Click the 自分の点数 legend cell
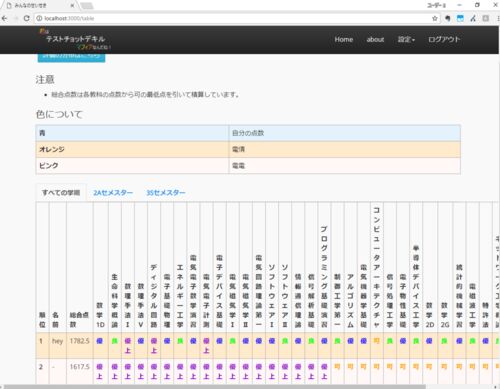500x389 pixels. [x=345, y=133]
